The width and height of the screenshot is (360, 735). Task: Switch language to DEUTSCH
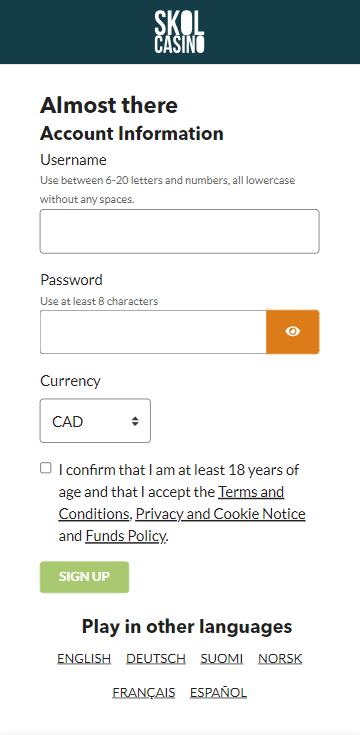156,659
